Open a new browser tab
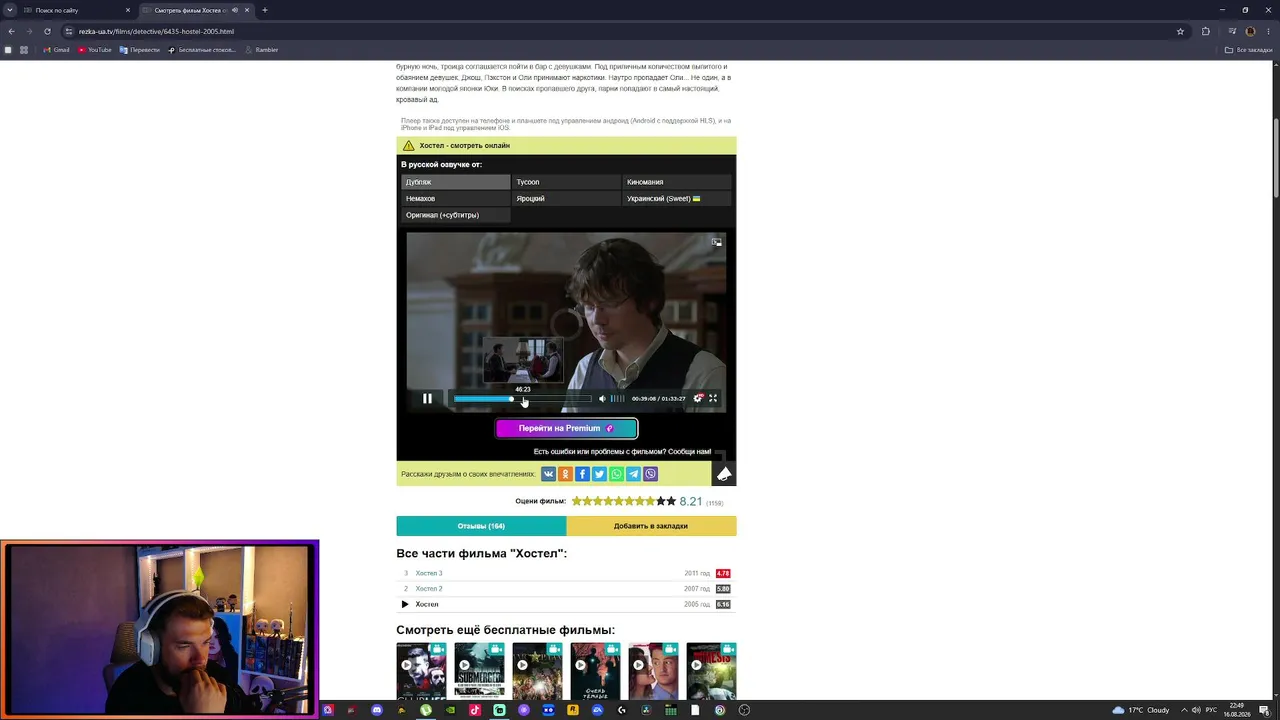This screenshot has width=1280, height=720. [265, 10]
